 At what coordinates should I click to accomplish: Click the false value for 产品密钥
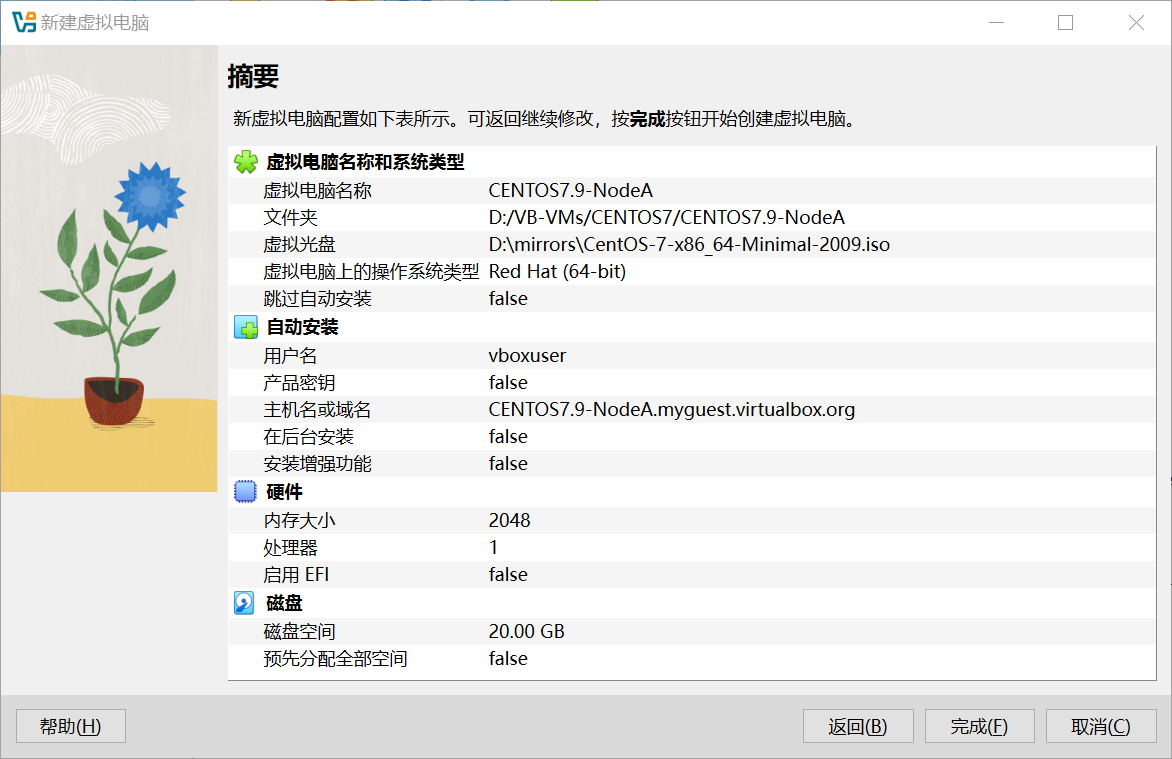click(508, 383)
